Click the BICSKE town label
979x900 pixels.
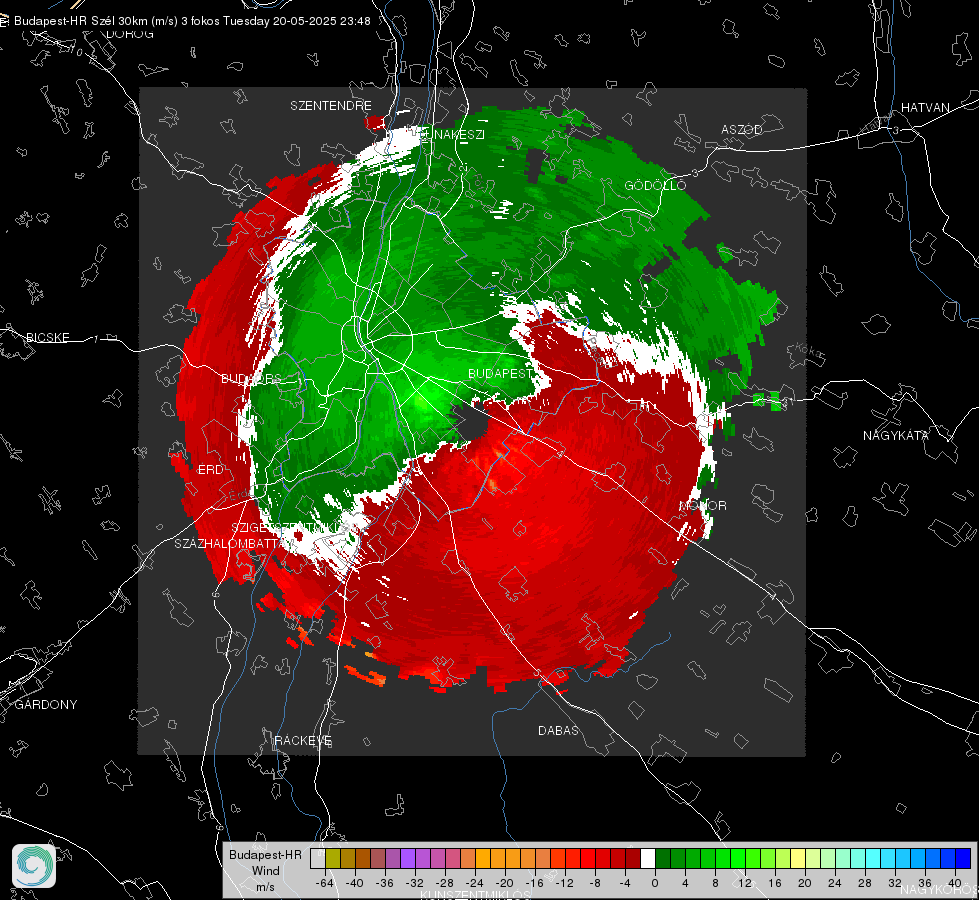tap(47, 337)
